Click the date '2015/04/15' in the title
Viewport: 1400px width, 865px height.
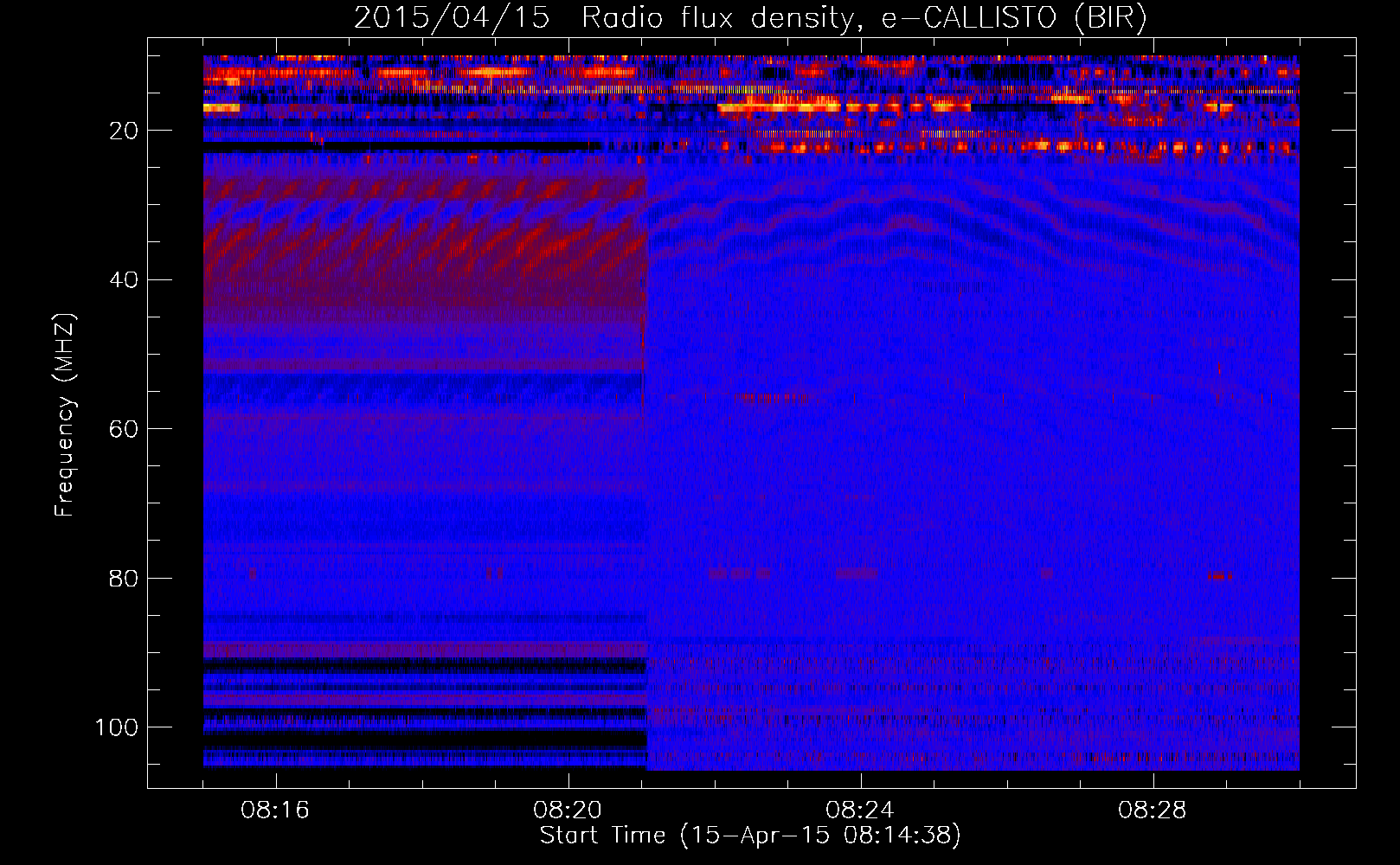[x=451, y=18]
